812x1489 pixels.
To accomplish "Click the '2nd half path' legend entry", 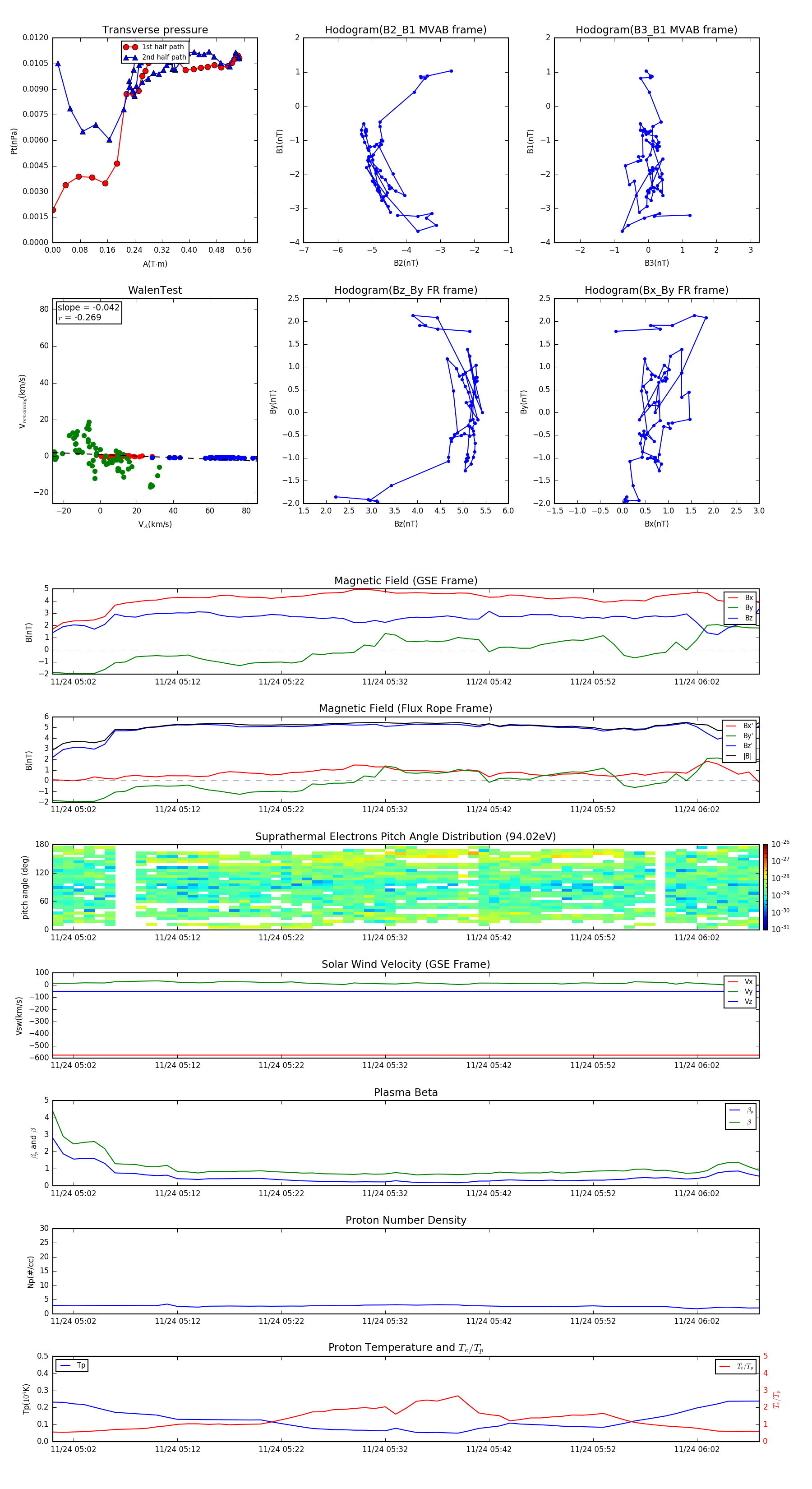I will 154,57.
